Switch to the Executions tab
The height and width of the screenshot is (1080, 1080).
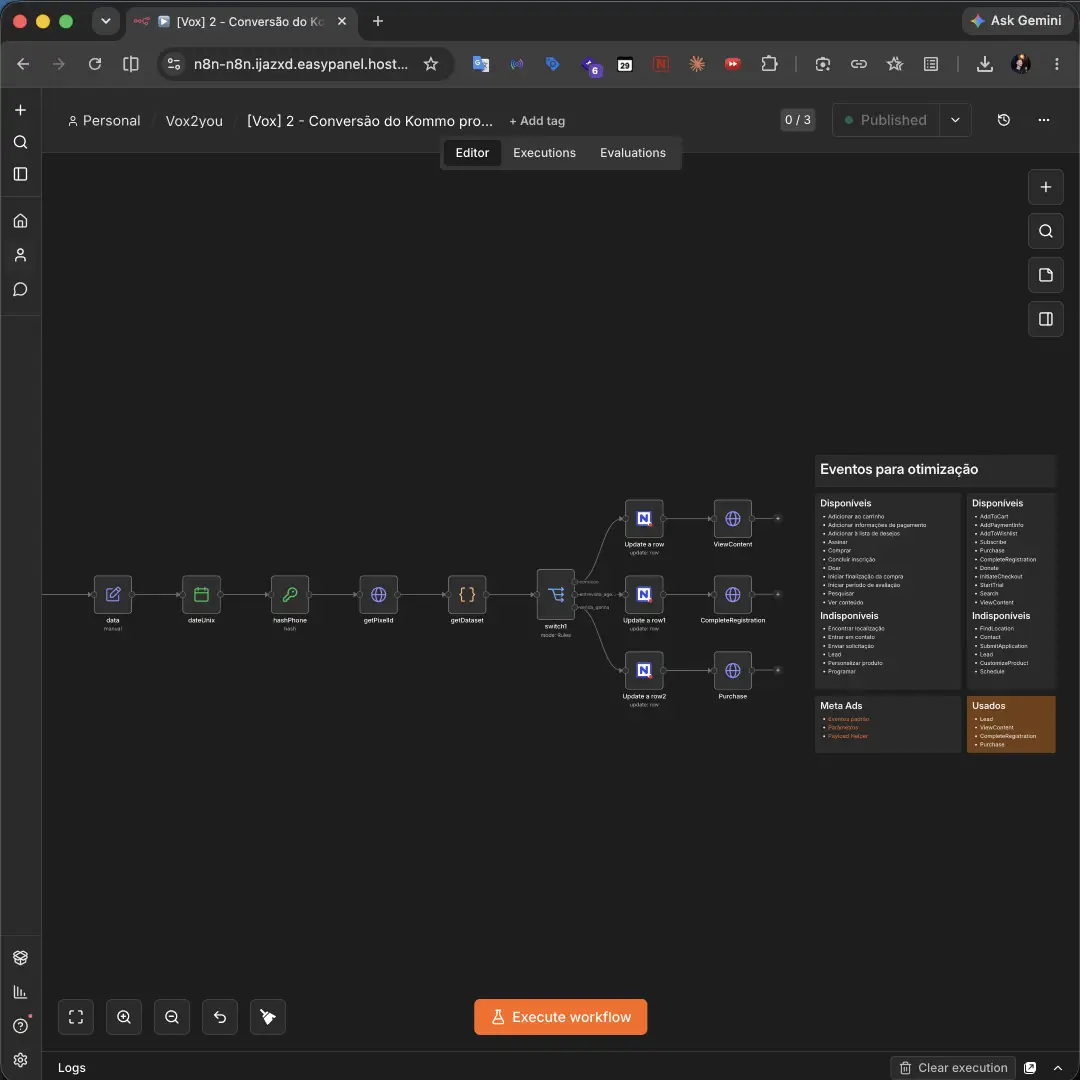click(x=544, y=153)
